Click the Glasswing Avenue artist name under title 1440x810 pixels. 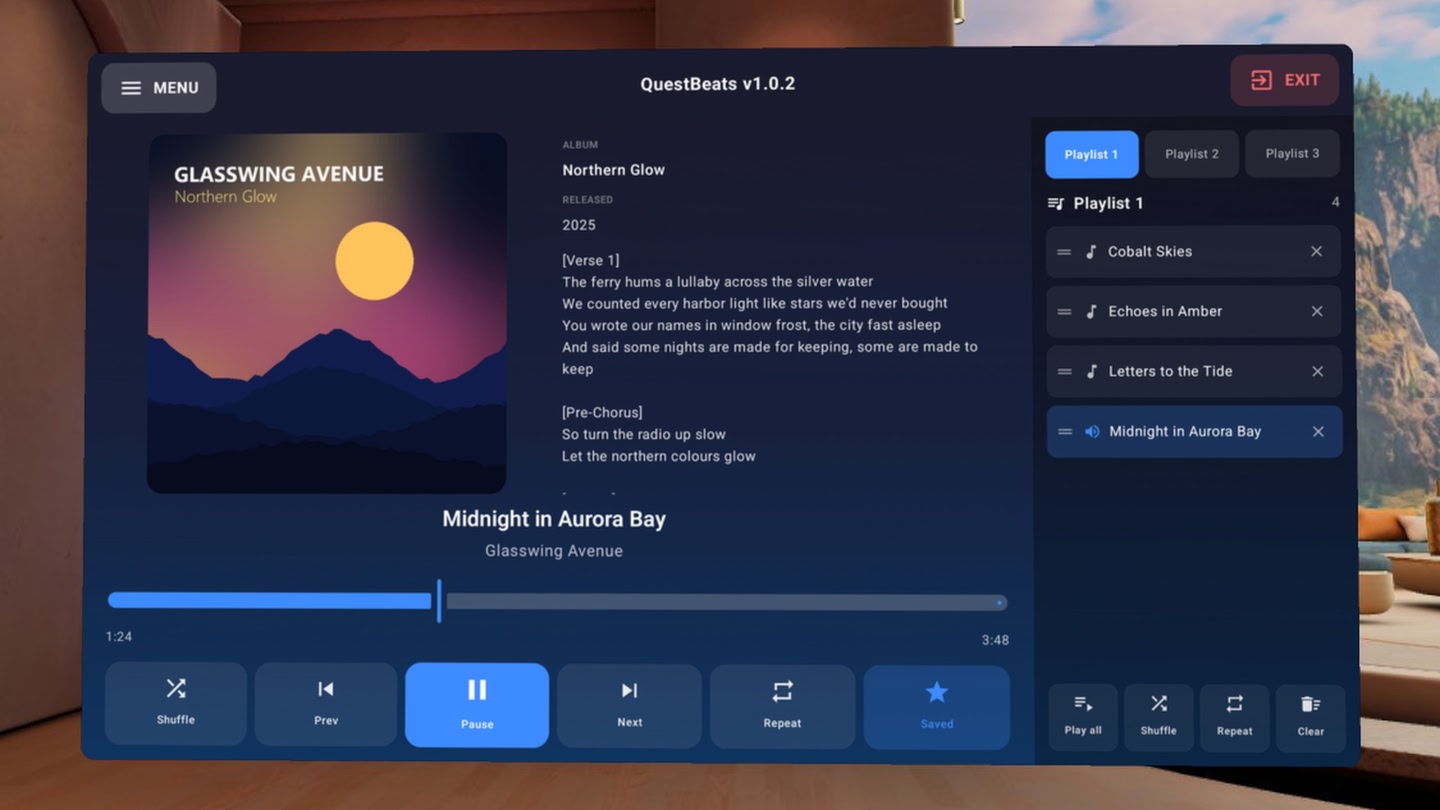tap(554, 551)
